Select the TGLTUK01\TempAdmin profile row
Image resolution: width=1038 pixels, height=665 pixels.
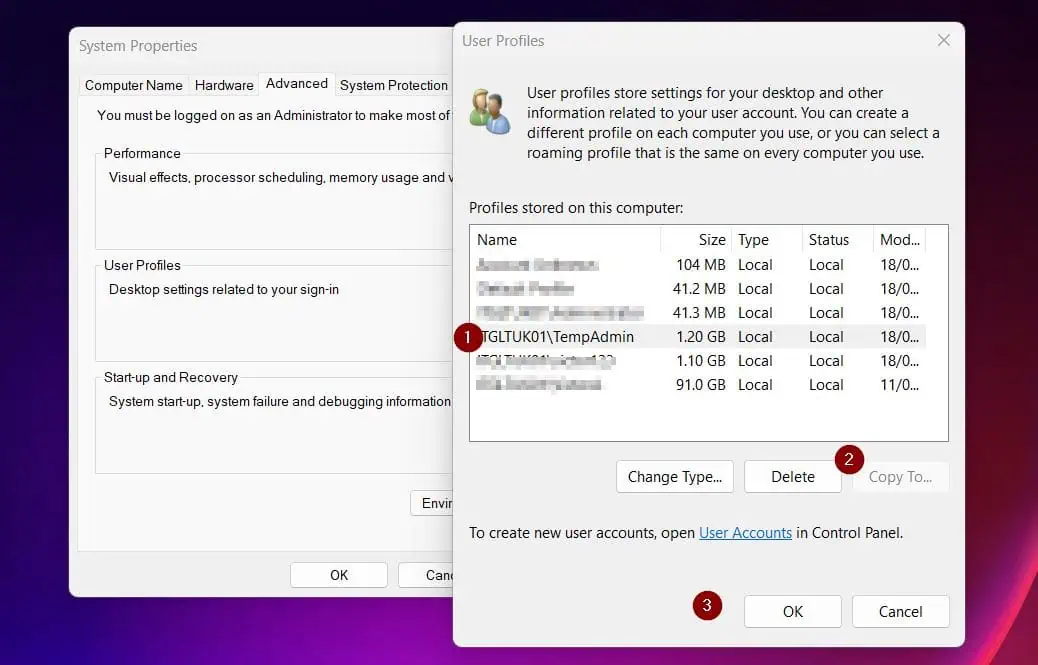pos(698,337)
